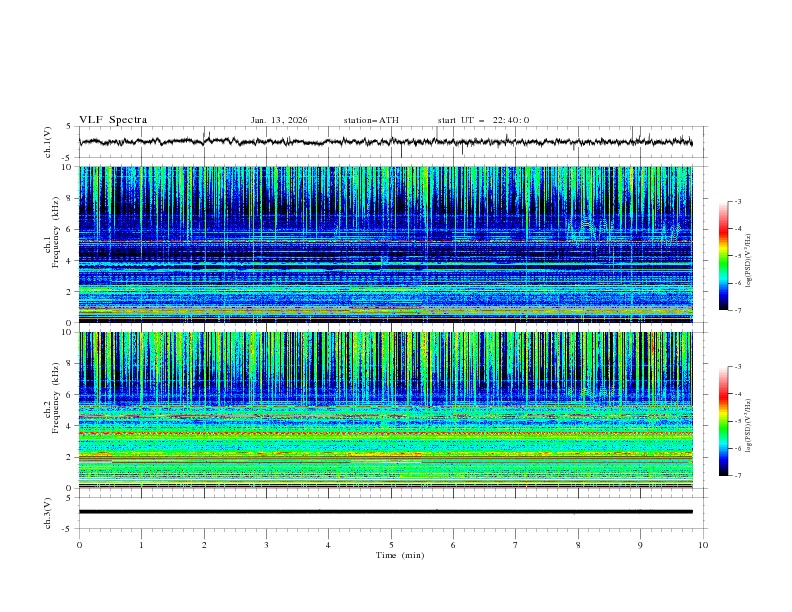The height and width of the screenshot is (612, 792).
Task: Select the 0 minute tick on time axis
Action: tap(79, 544)
